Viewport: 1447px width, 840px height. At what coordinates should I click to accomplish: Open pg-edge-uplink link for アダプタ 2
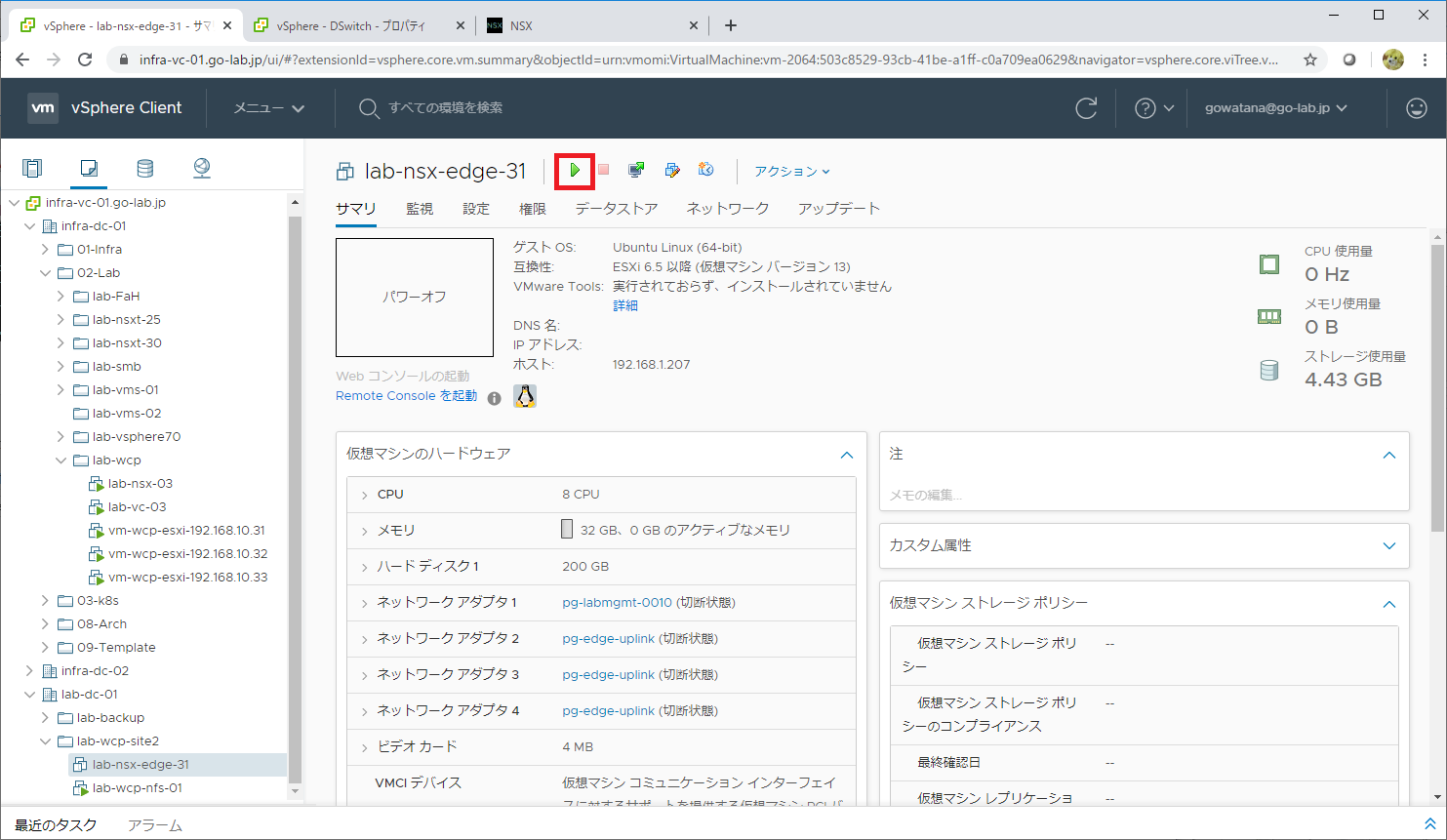click(609, 639)
